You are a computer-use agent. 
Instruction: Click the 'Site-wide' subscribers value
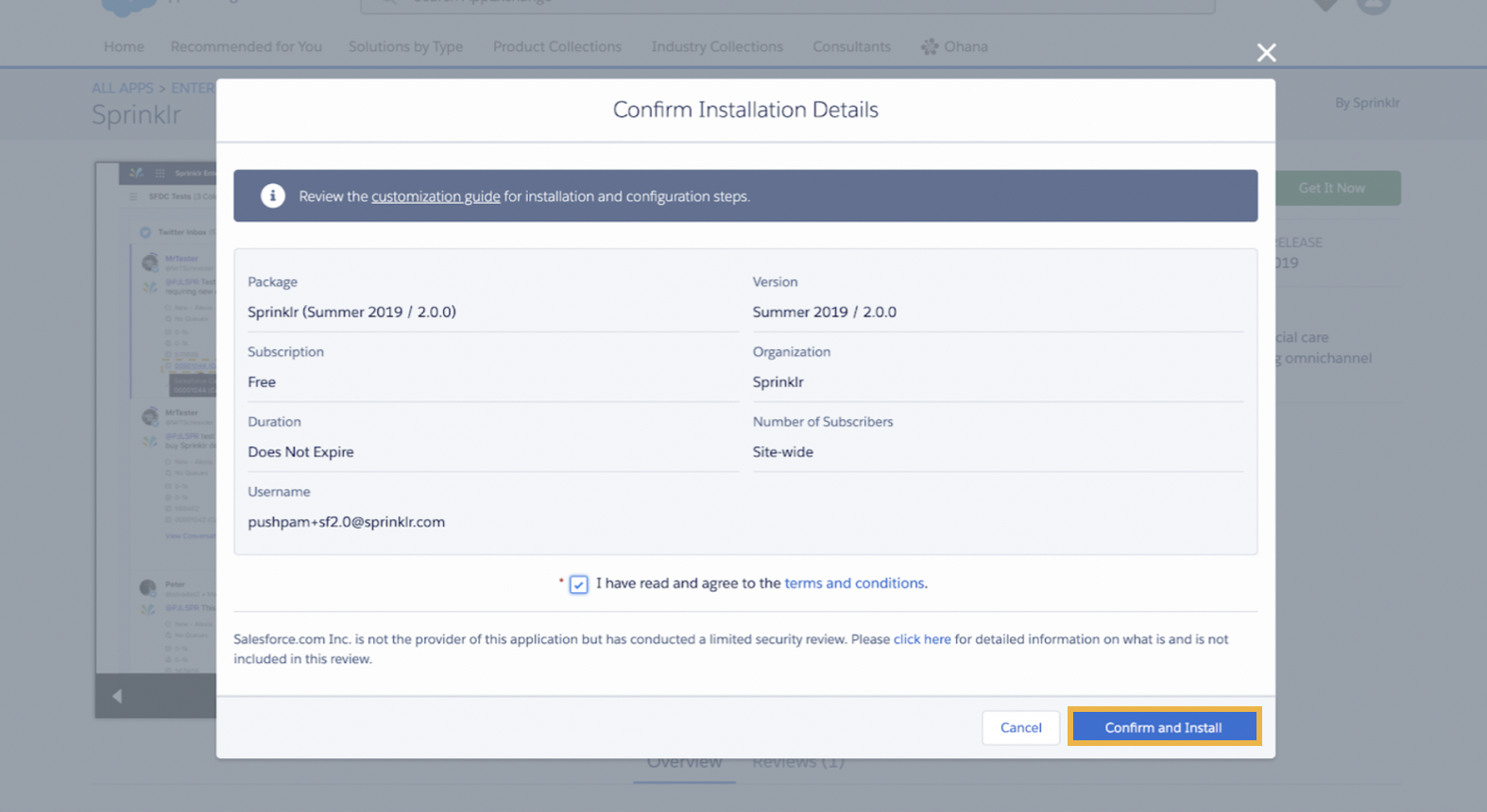[782, 452]
